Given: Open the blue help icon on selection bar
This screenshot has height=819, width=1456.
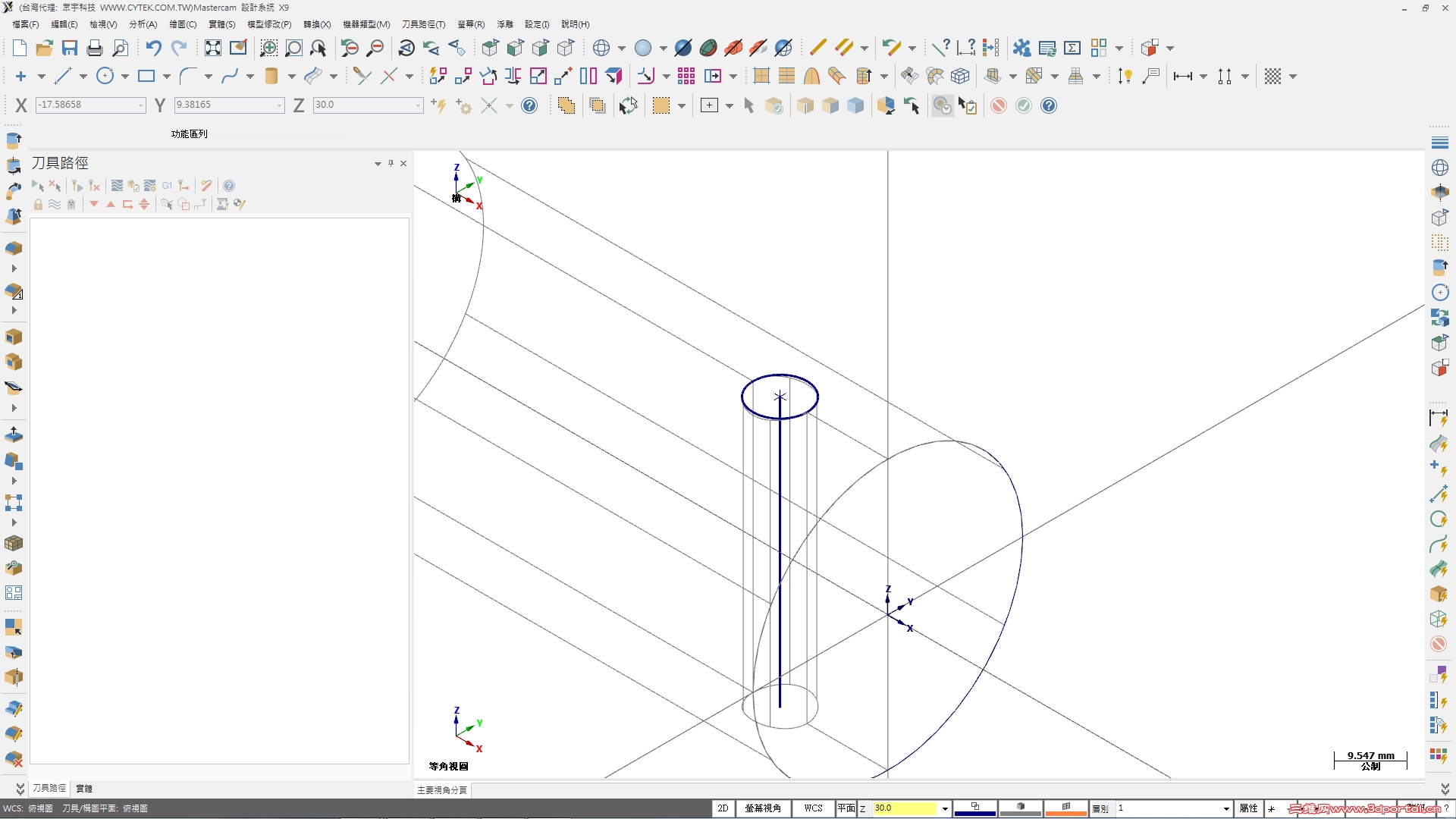Looking at the screenshot, I should click(x=529, y=105).
